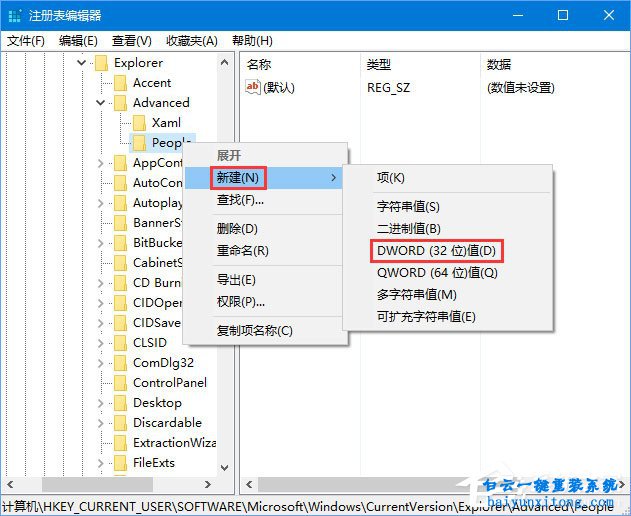The height and width of the screenshot is (516, 631).
Task: Click the 名称 column header
Action: (259, 64)
